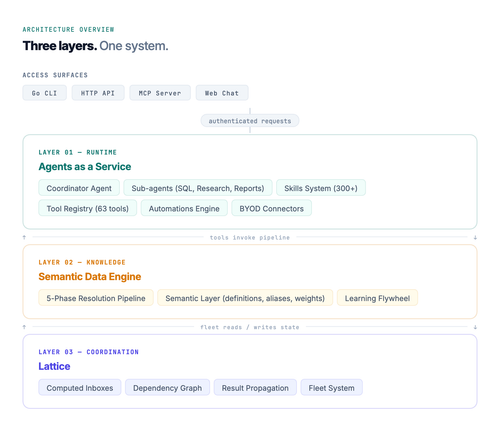Select the HTTP API chip

point(98,93)
